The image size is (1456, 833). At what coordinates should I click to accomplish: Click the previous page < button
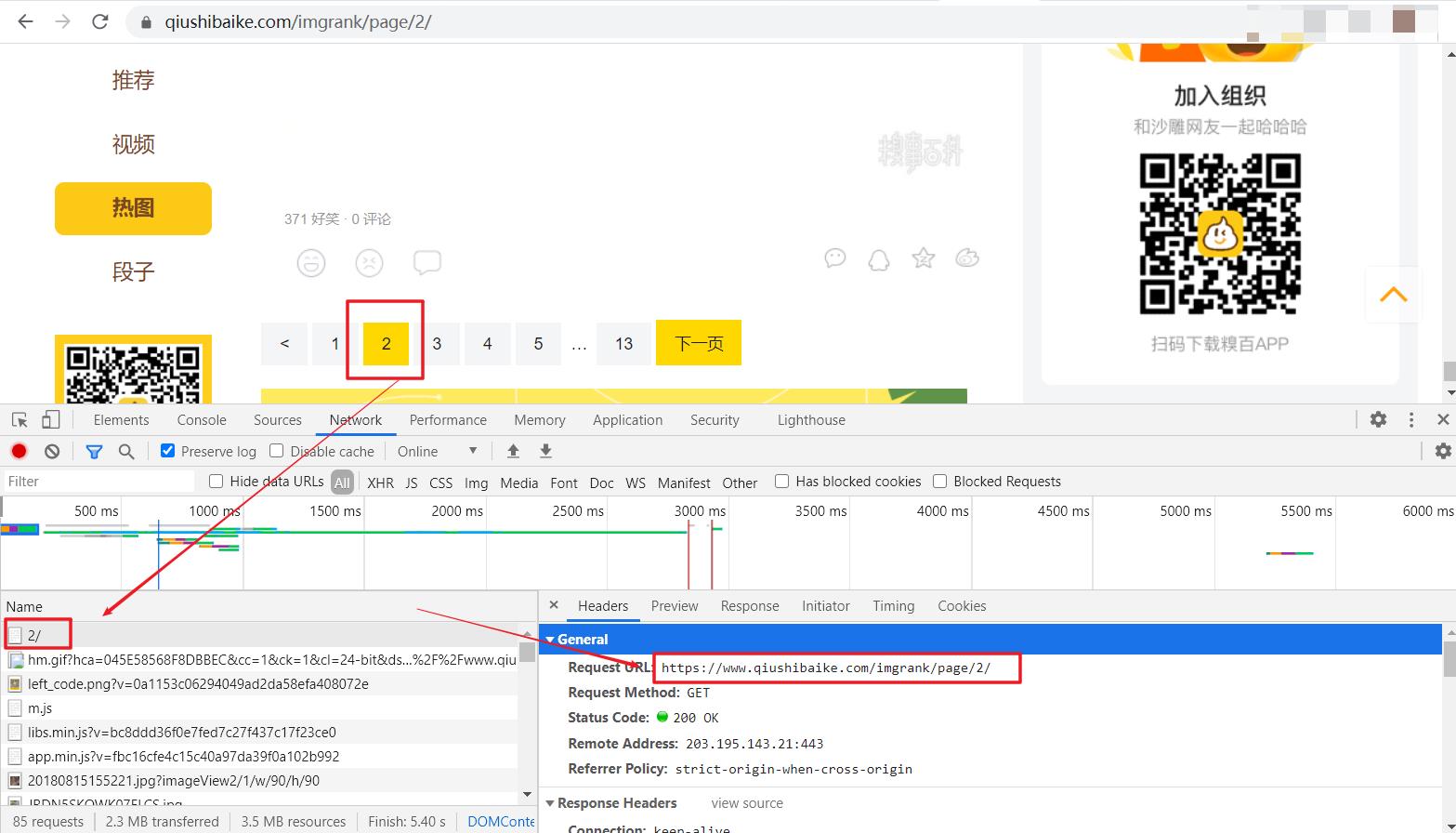coord(284,344)
